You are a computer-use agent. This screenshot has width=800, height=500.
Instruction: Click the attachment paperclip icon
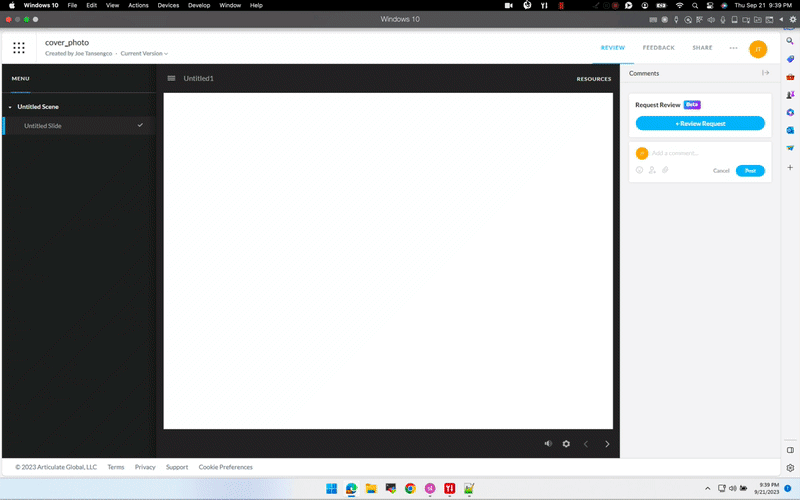click(x=665, y=170)
